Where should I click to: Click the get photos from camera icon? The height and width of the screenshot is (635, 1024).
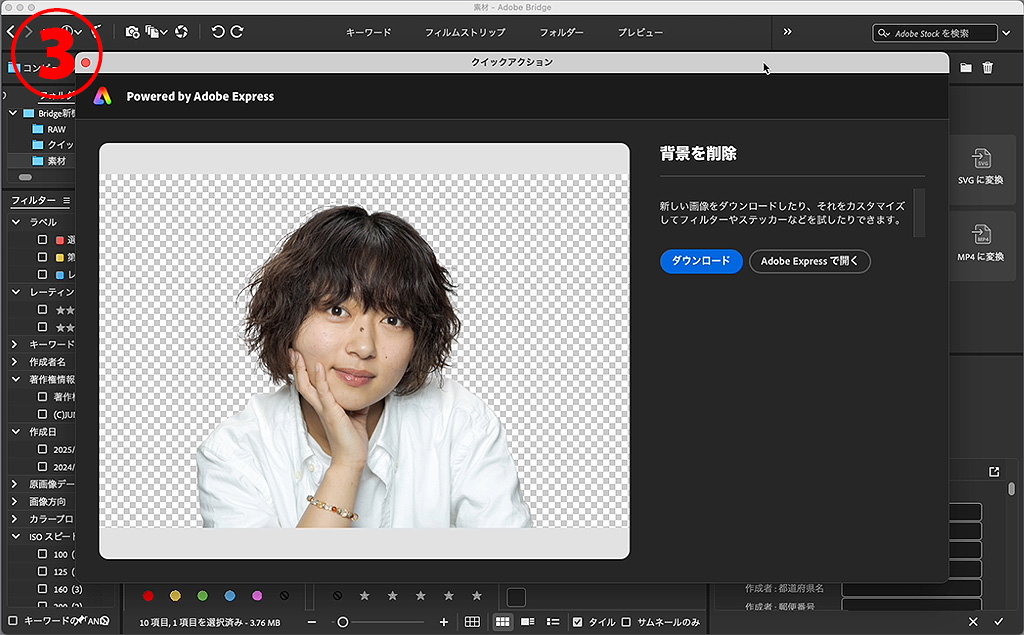(x=132, y=32)
